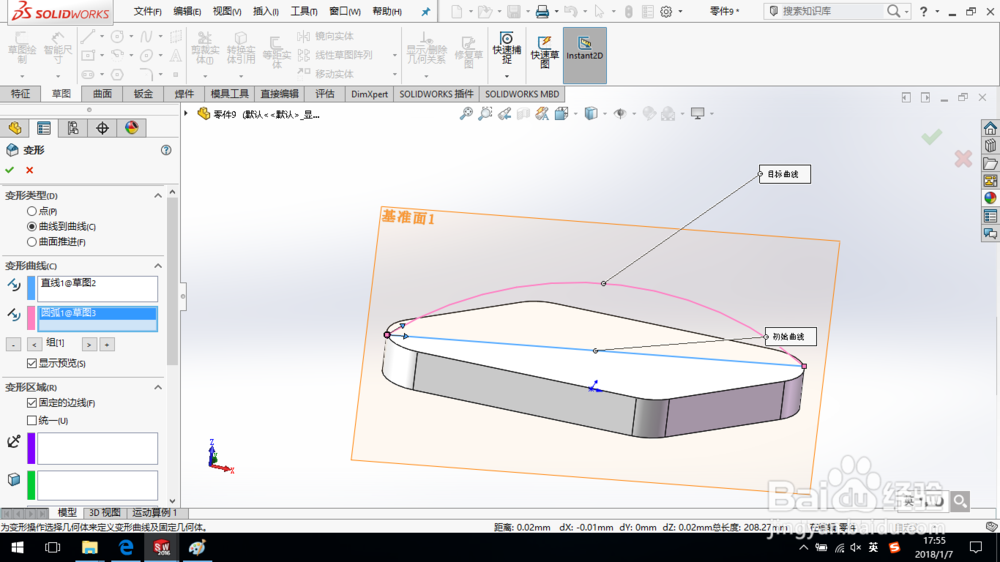Click the next group arrow button

(x=89, y=344)
